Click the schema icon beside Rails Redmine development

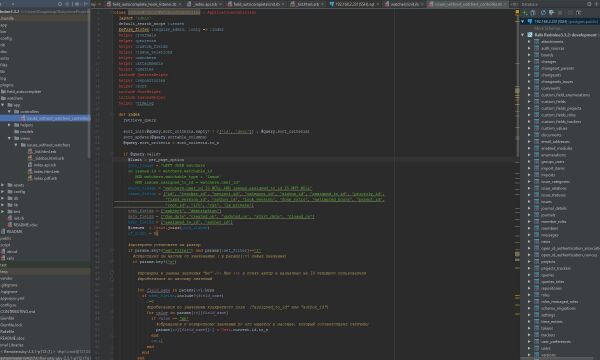point(530,35)
